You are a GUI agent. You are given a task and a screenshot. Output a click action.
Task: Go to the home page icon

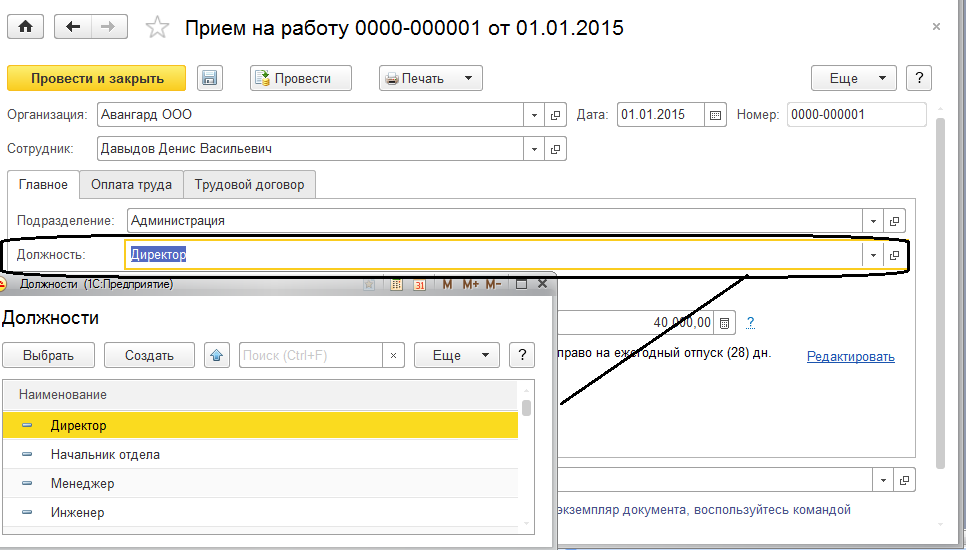pos(25,27)
